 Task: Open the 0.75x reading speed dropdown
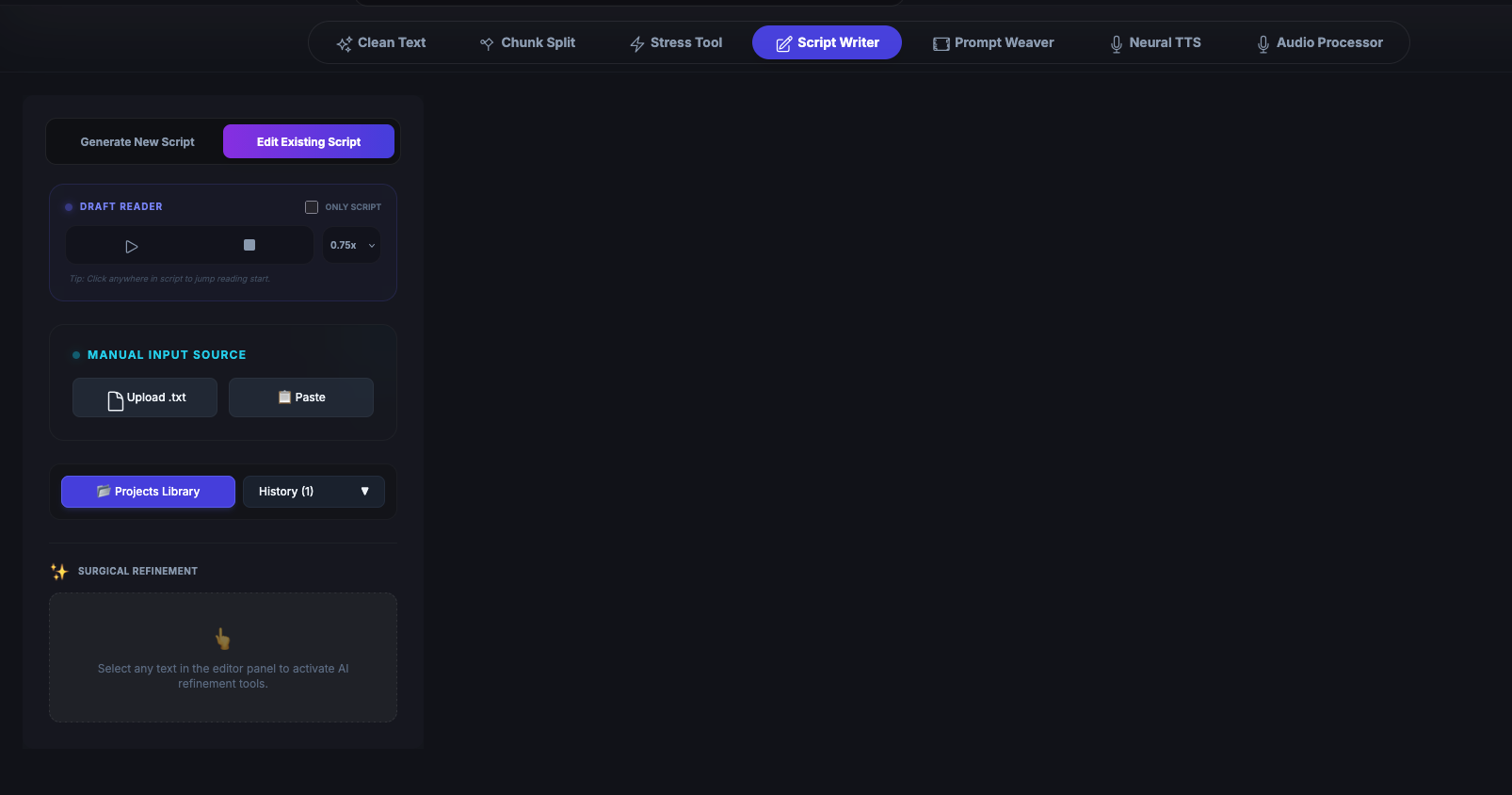[352, 245]
